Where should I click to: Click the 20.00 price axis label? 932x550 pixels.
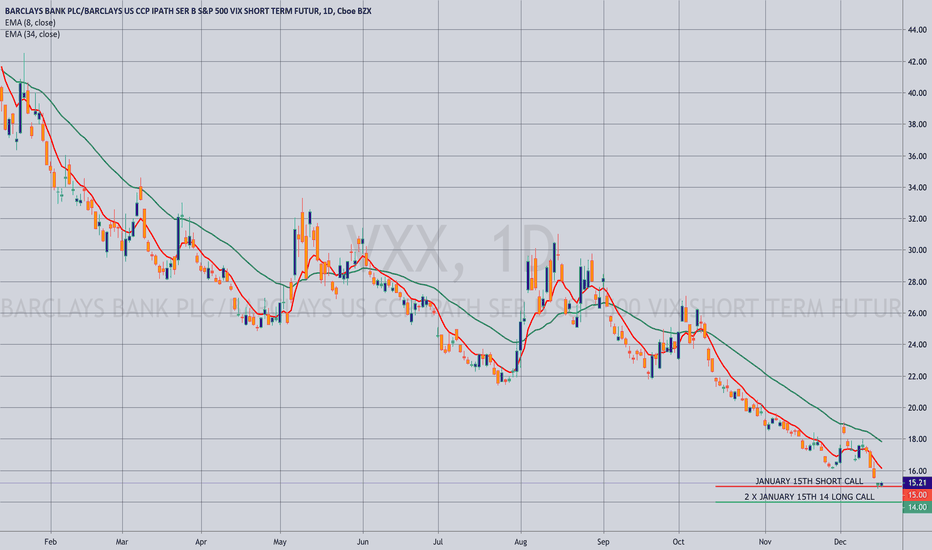(917, 408)
